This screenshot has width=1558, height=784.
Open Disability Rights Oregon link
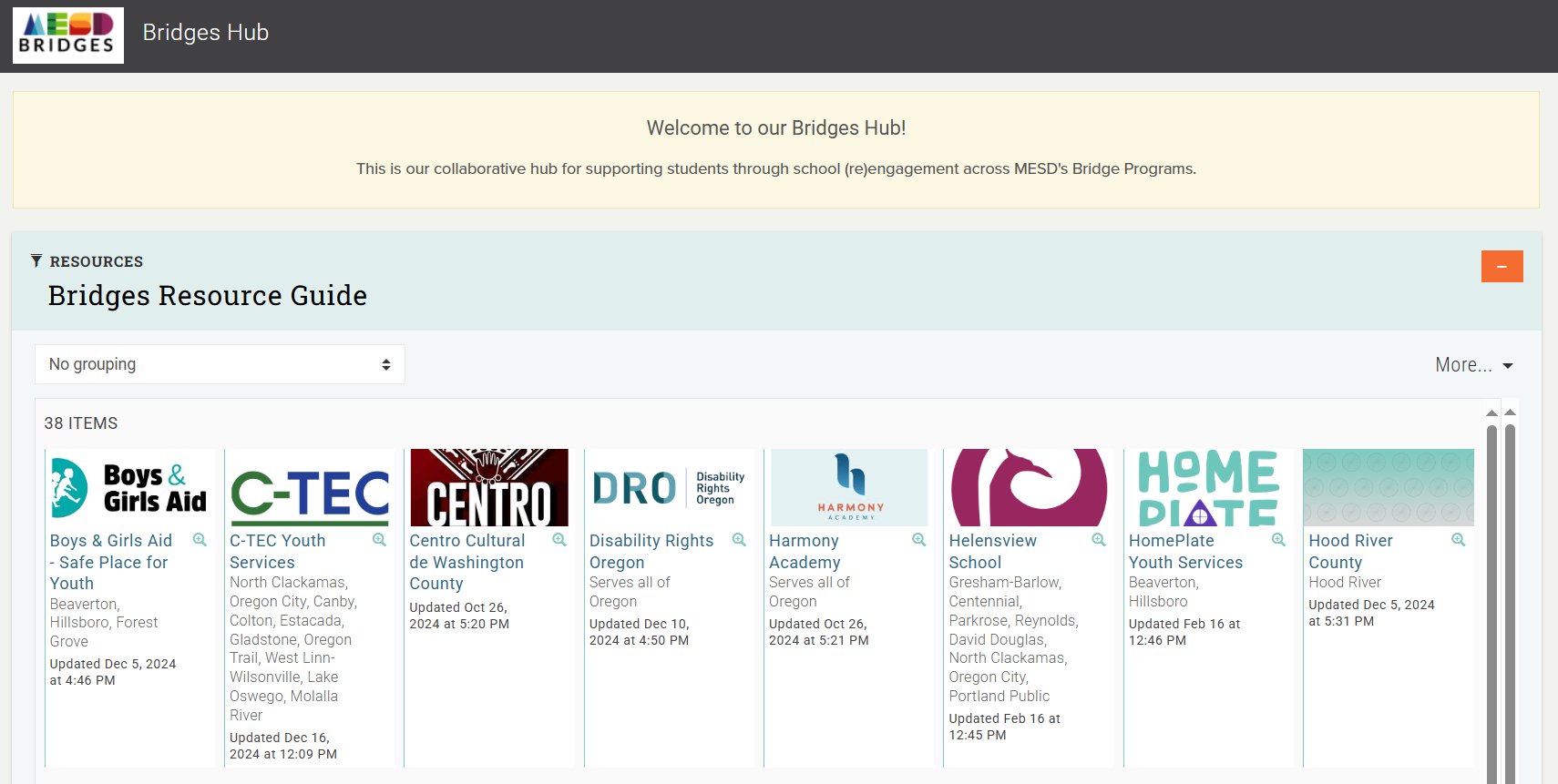pos(651,551)
